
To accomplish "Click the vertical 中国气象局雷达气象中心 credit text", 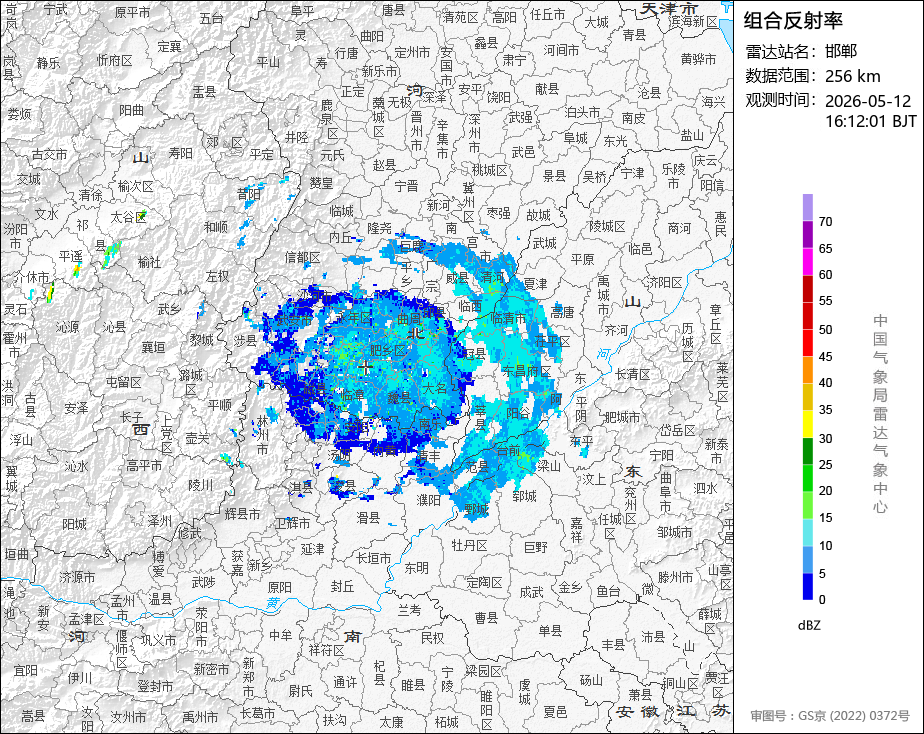I will coord(880,414).
